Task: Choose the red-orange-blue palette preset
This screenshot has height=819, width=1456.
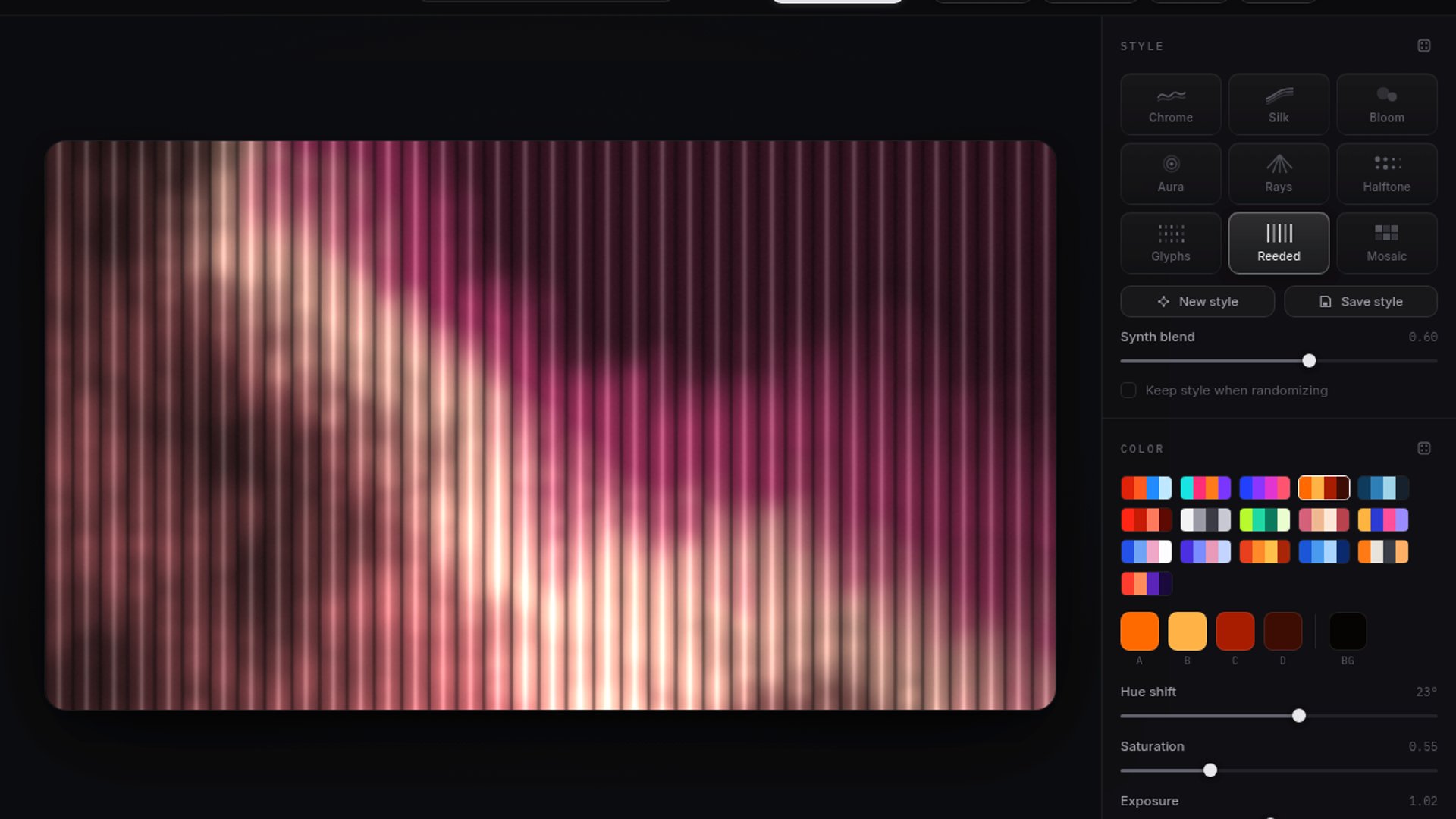Action: click(1146, 488)
